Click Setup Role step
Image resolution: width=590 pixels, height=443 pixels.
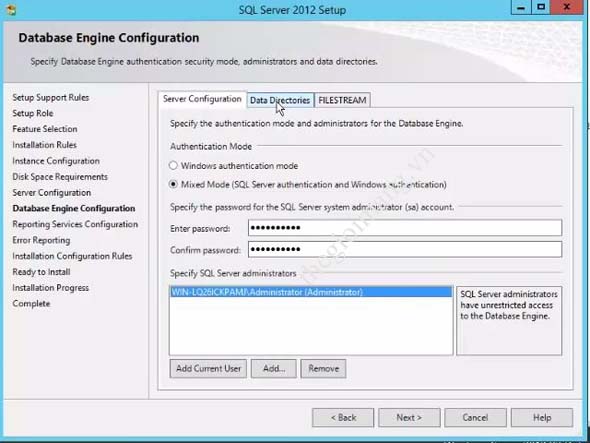pos(33,113)
